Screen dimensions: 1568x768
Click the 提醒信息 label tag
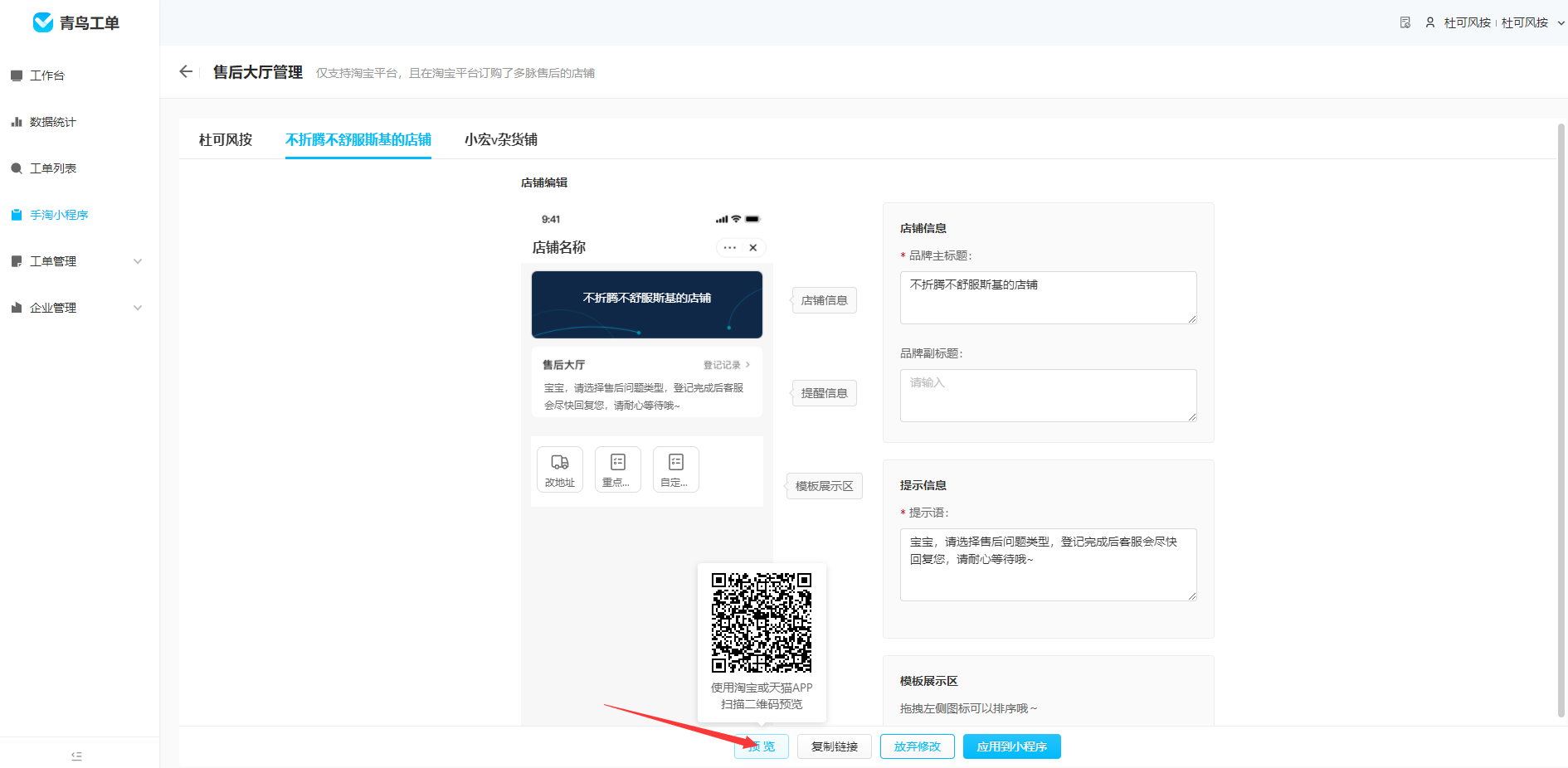pos(824,393)
